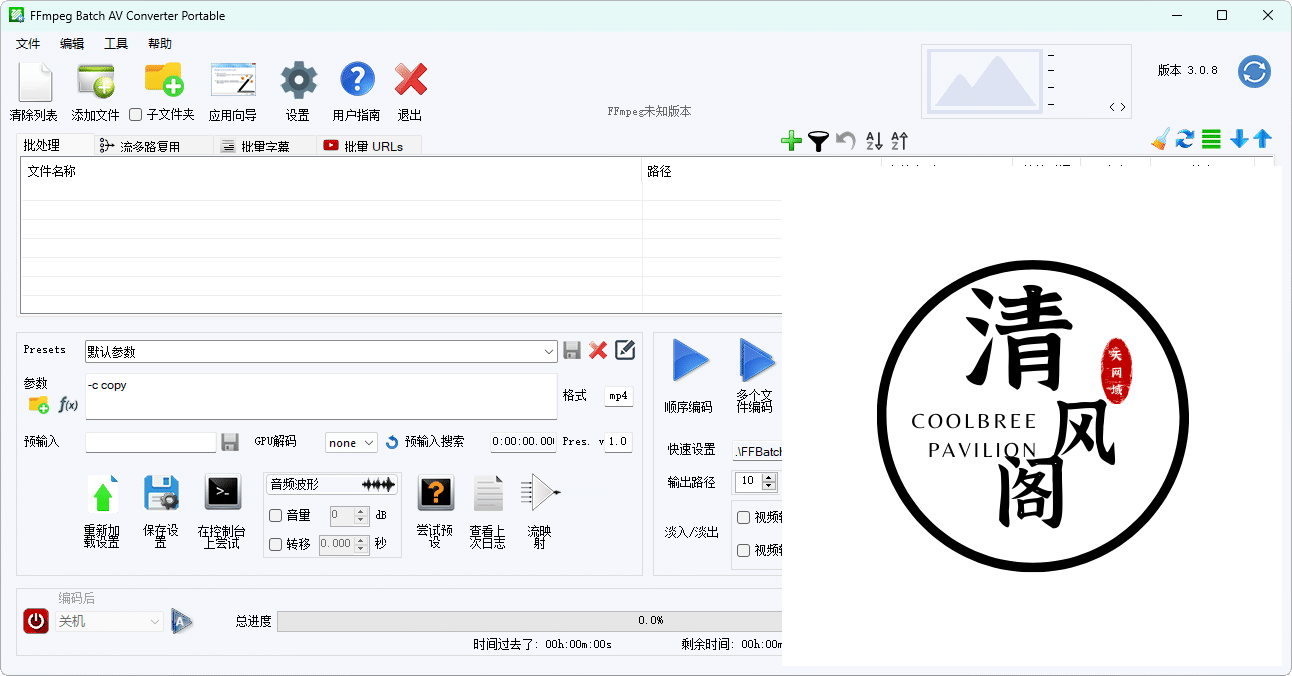Click the small blue refresh list icon
The height and width of the screenshot is (676, 1292).
(1185, 139)
